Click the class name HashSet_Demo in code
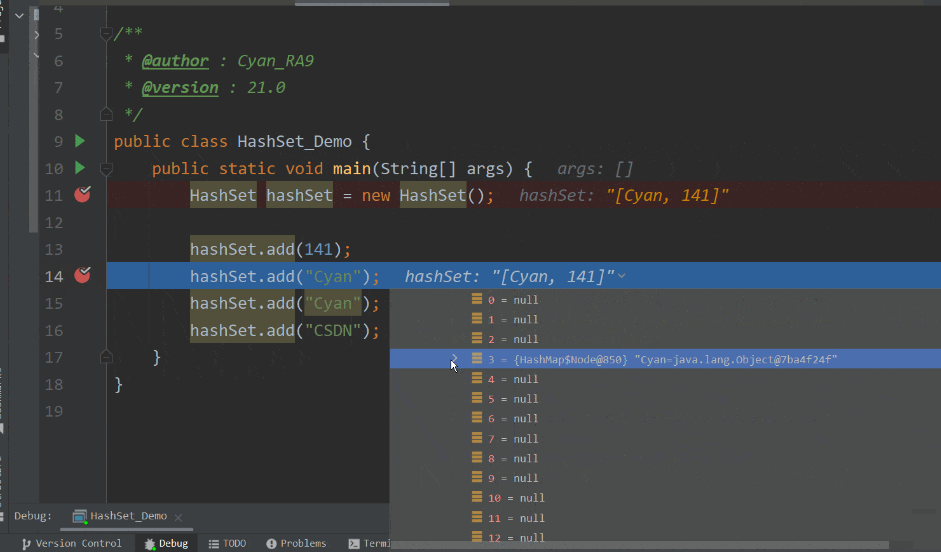 point(294,142)
